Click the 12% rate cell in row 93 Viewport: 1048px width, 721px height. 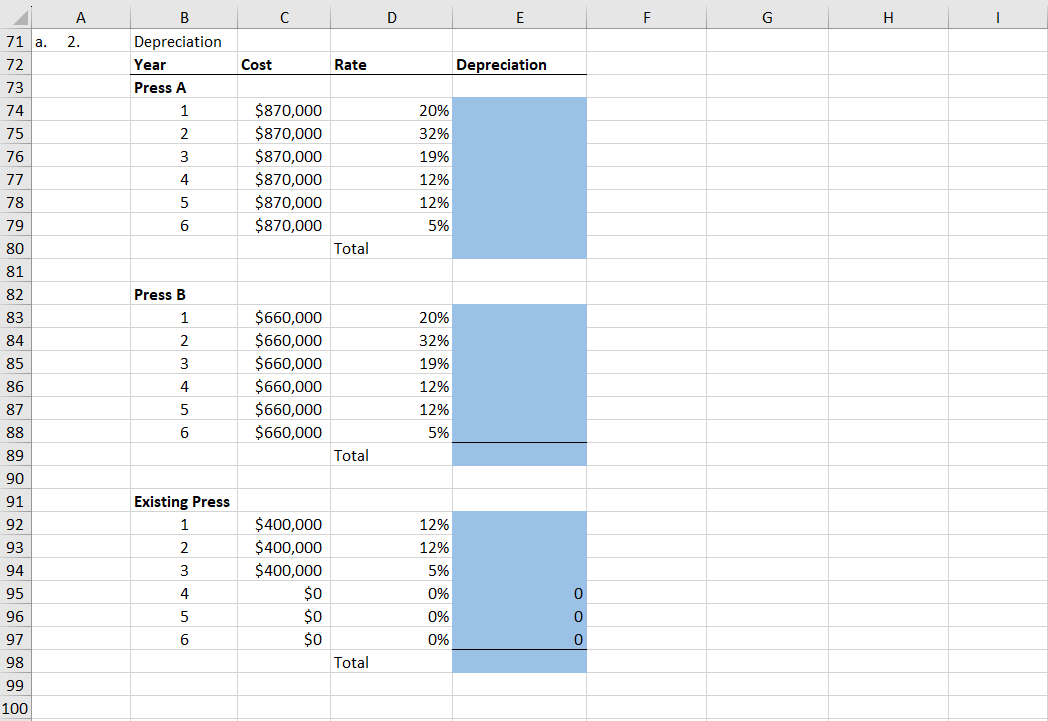point(392,547)
